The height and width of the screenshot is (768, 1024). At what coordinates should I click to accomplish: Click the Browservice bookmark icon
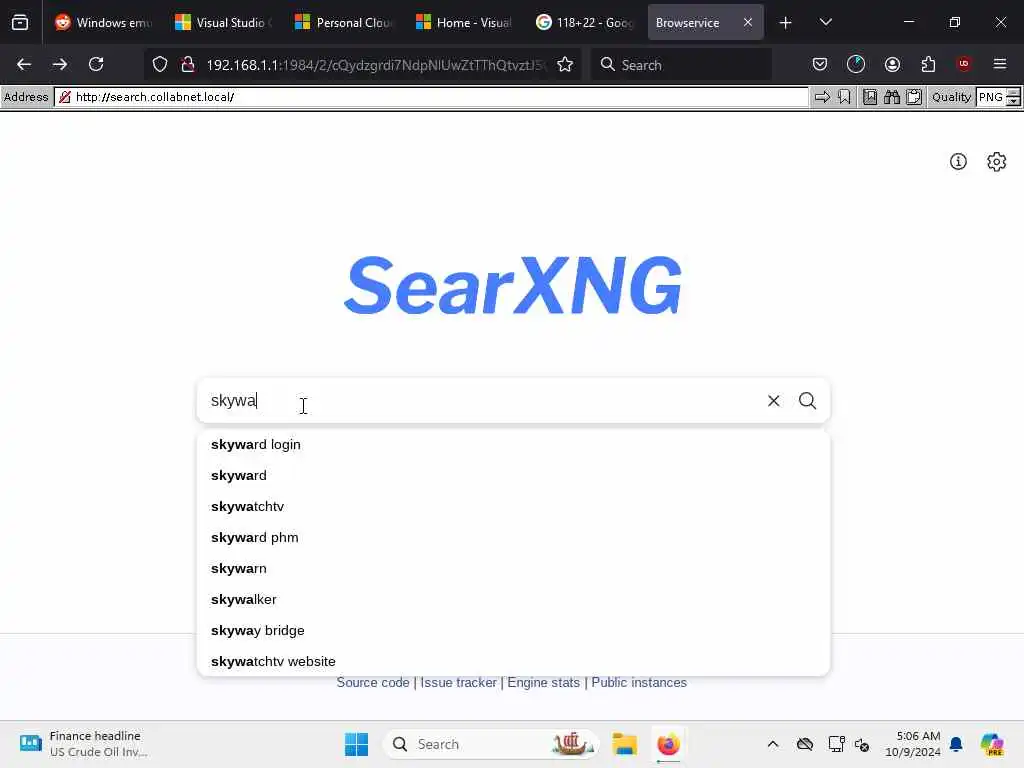[x=844, y=97]
